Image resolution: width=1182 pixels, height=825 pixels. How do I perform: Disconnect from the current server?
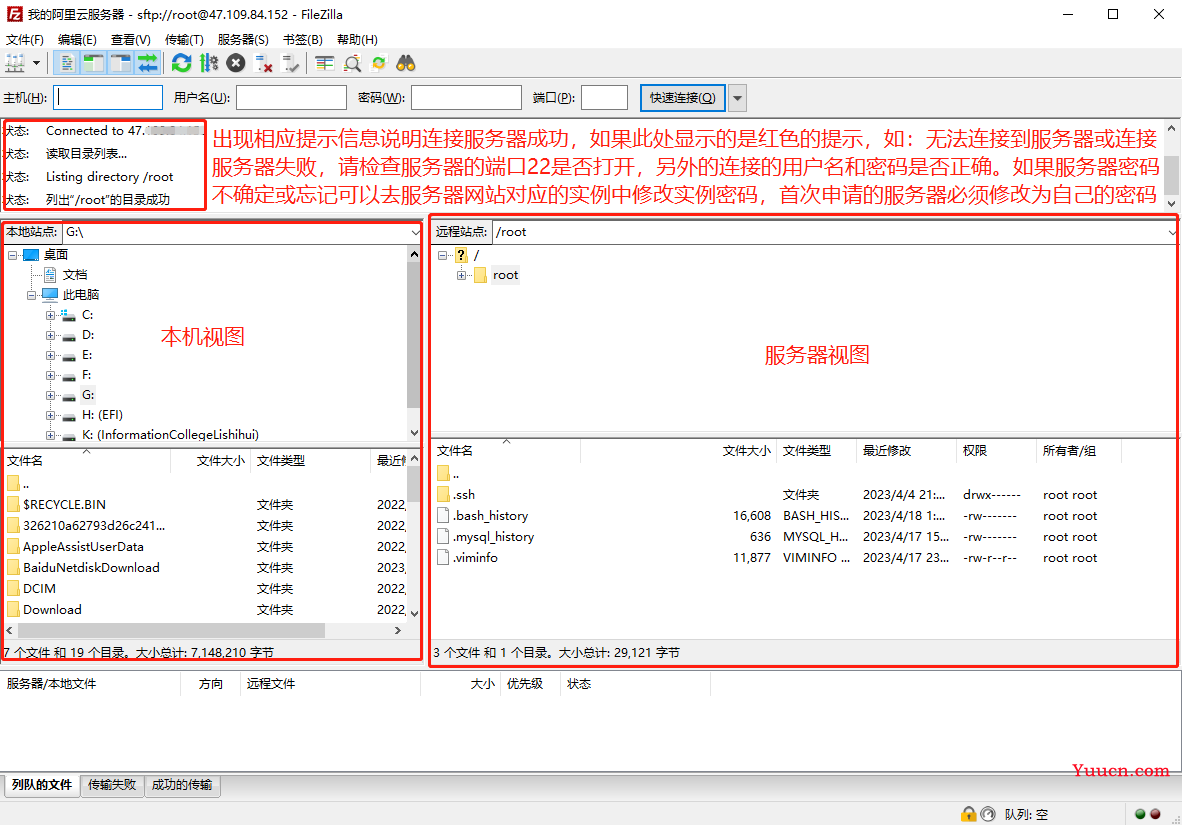coord(263,63)
